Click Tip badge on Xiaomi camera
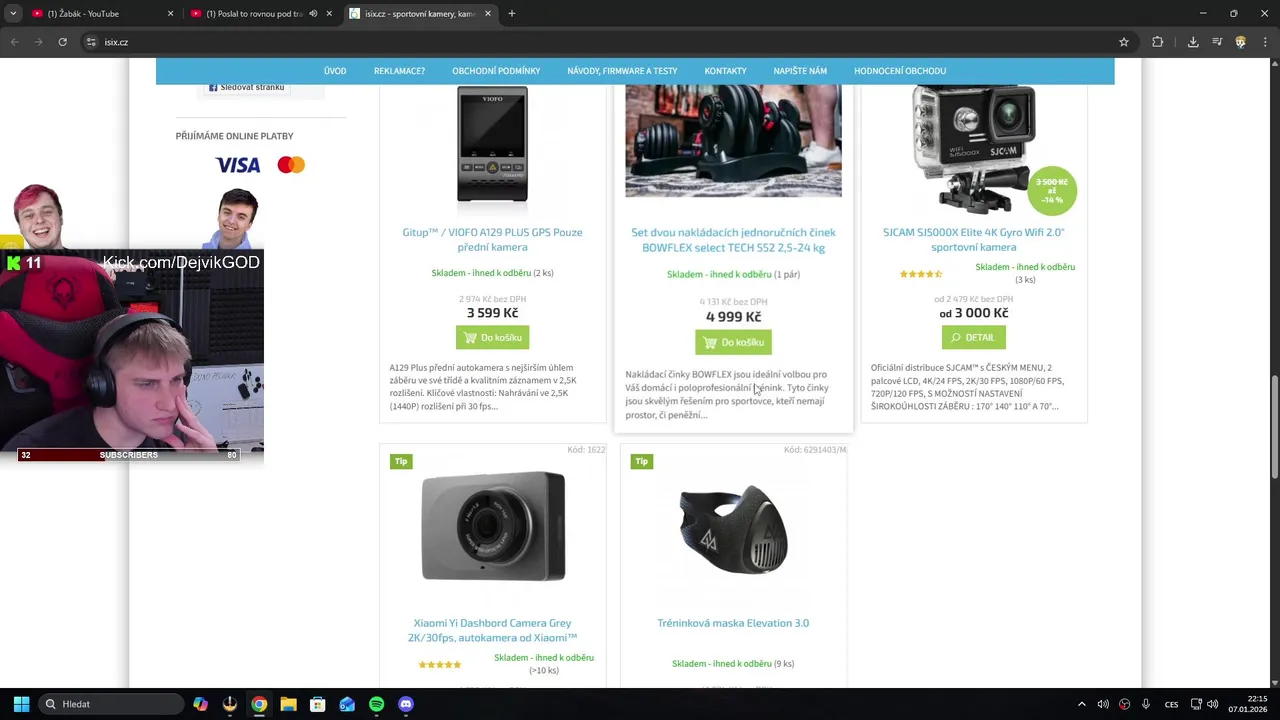This screenshot has width=1280, height=720. (x=401, y=461)
